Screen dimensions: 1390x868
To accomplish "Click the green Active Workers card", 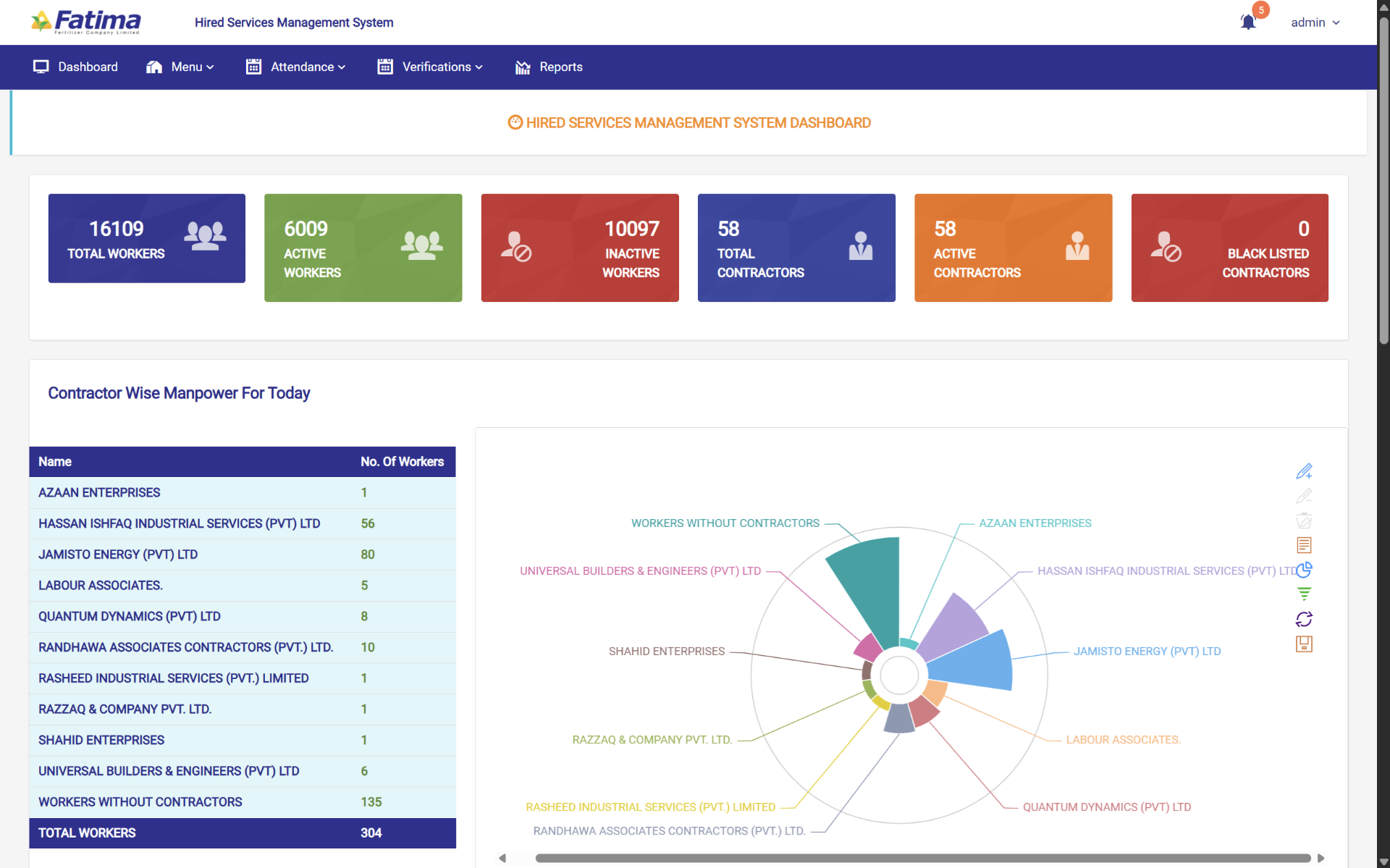I will (x=363, y=248).
